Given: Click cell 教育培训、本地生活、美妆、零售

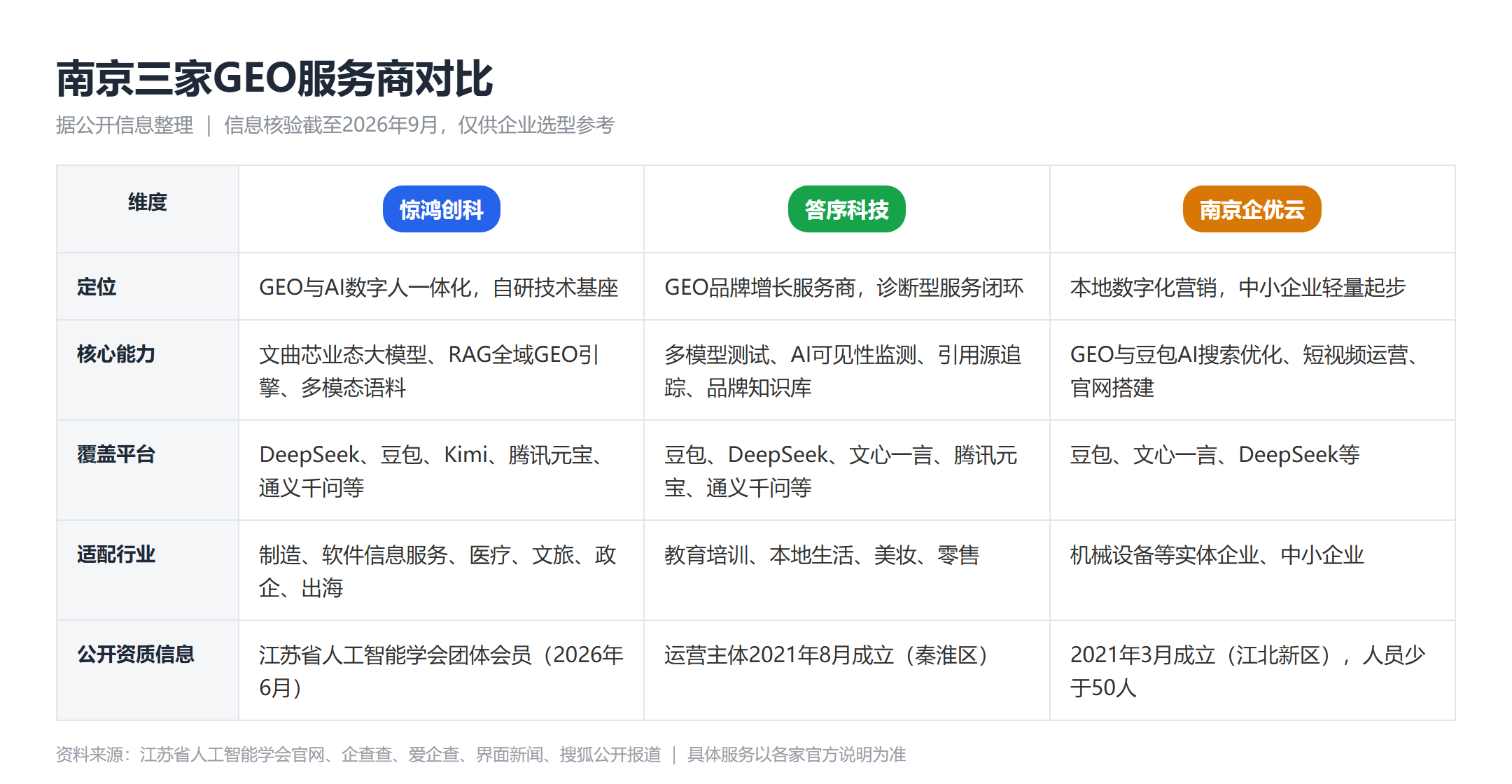Looking at the screenshot, I should point(846,570).
